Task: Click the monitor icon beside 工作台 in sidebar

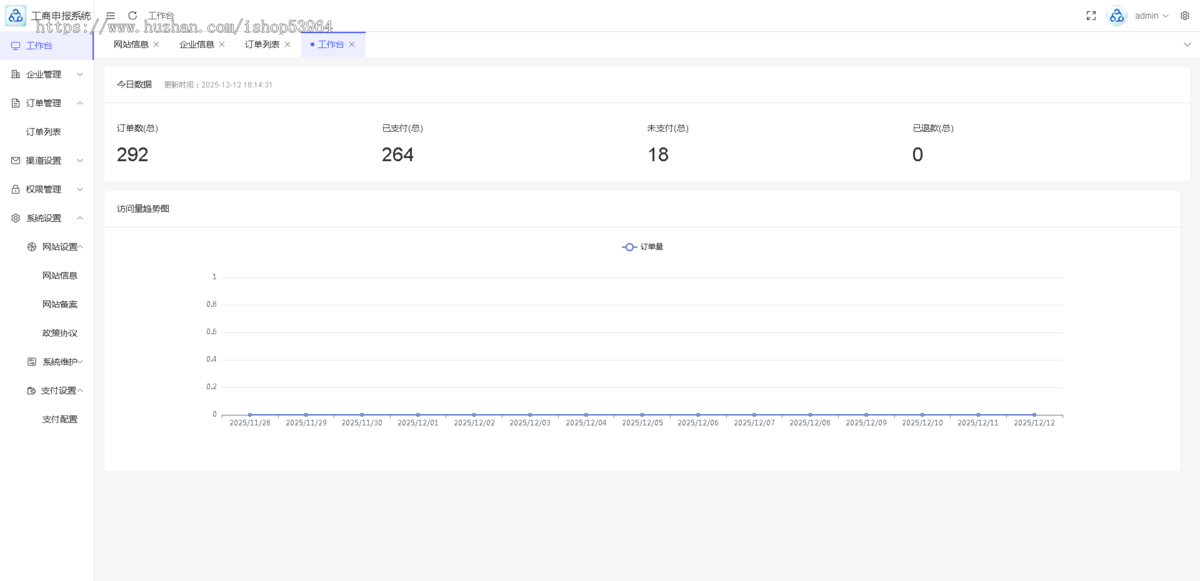Action: coord(15,46)
